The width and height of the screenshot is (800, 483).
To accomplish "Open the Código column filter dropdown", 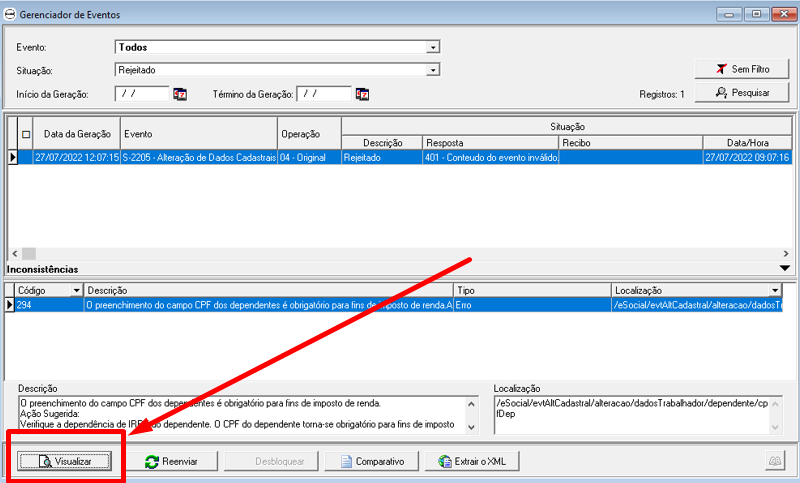I will [77, 290].
